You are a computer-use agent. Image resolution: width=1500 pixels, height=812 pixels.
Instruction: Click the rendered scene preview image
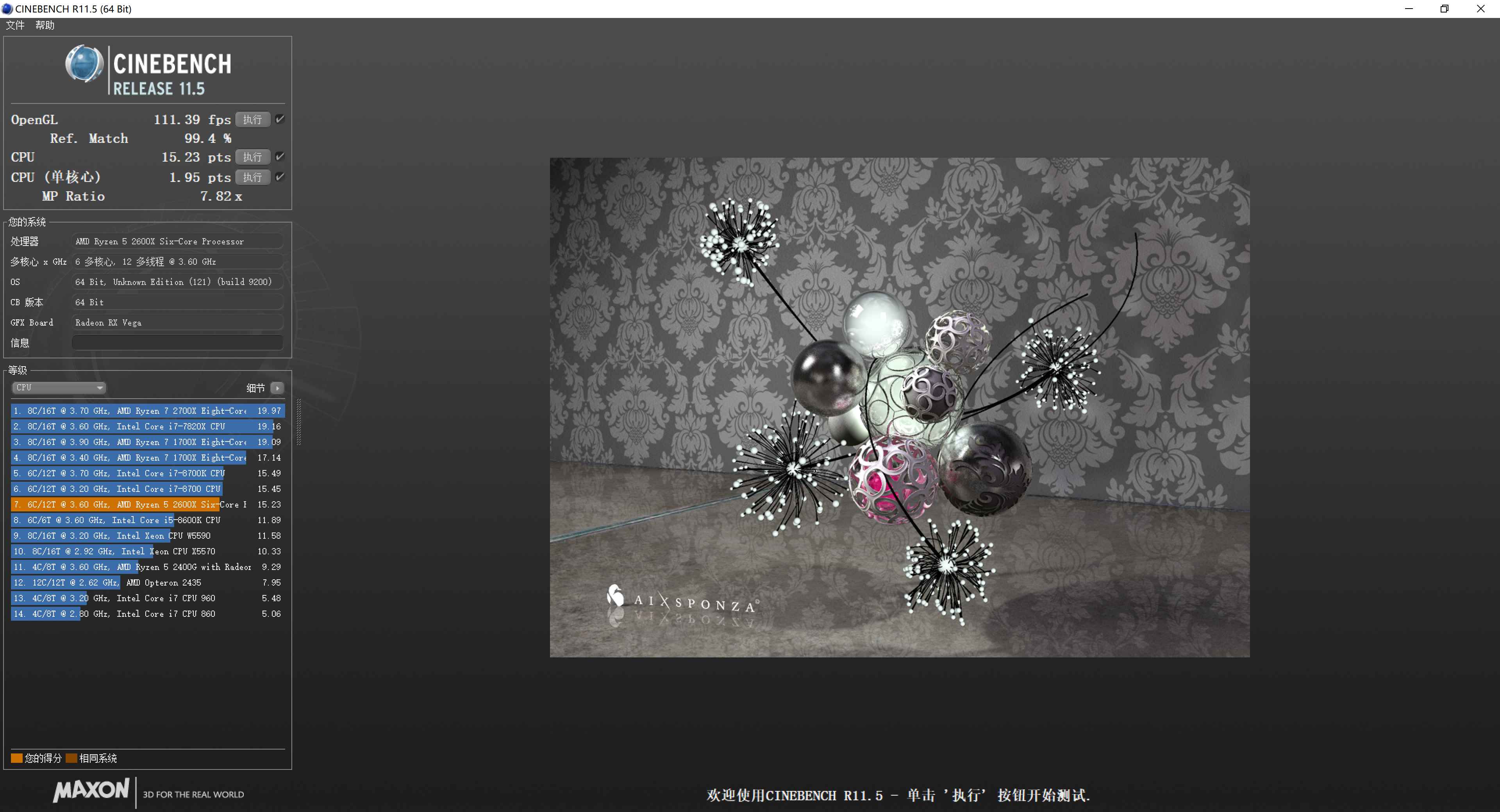(x=900, y=408)
